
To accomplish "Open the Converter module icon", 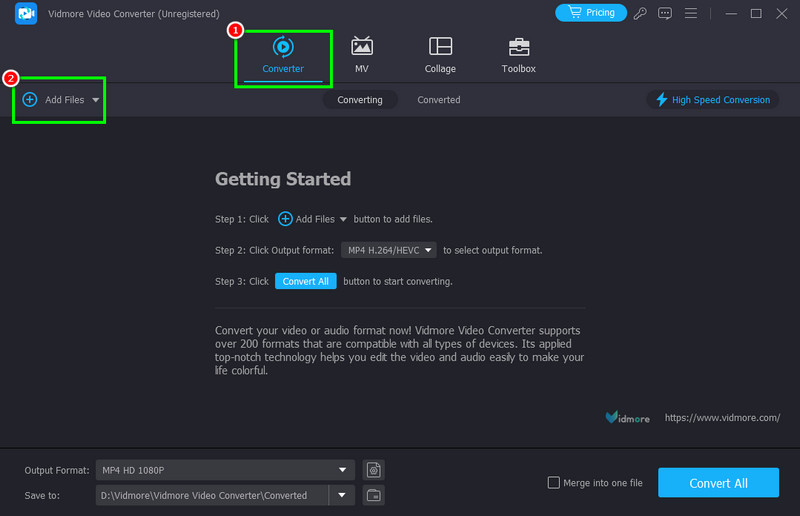I will [283, 48].
